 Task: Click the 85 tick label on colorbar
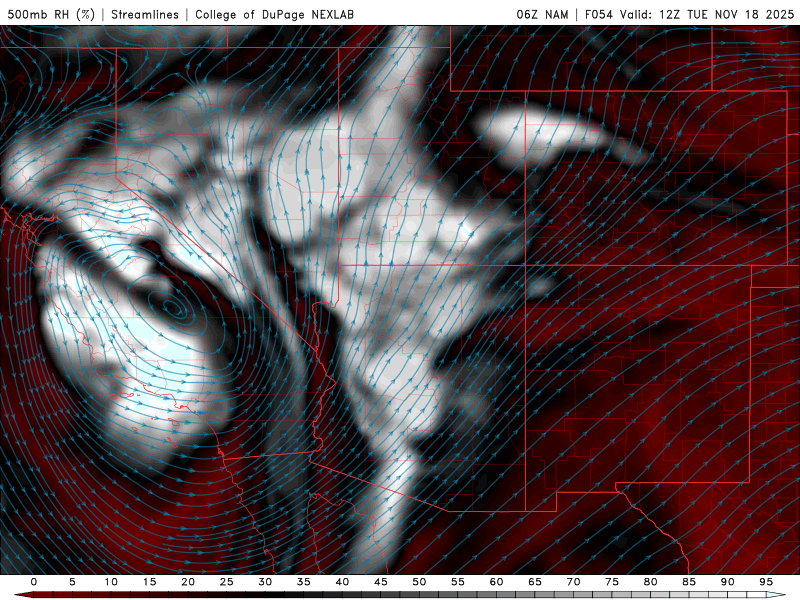pos(688,582)
